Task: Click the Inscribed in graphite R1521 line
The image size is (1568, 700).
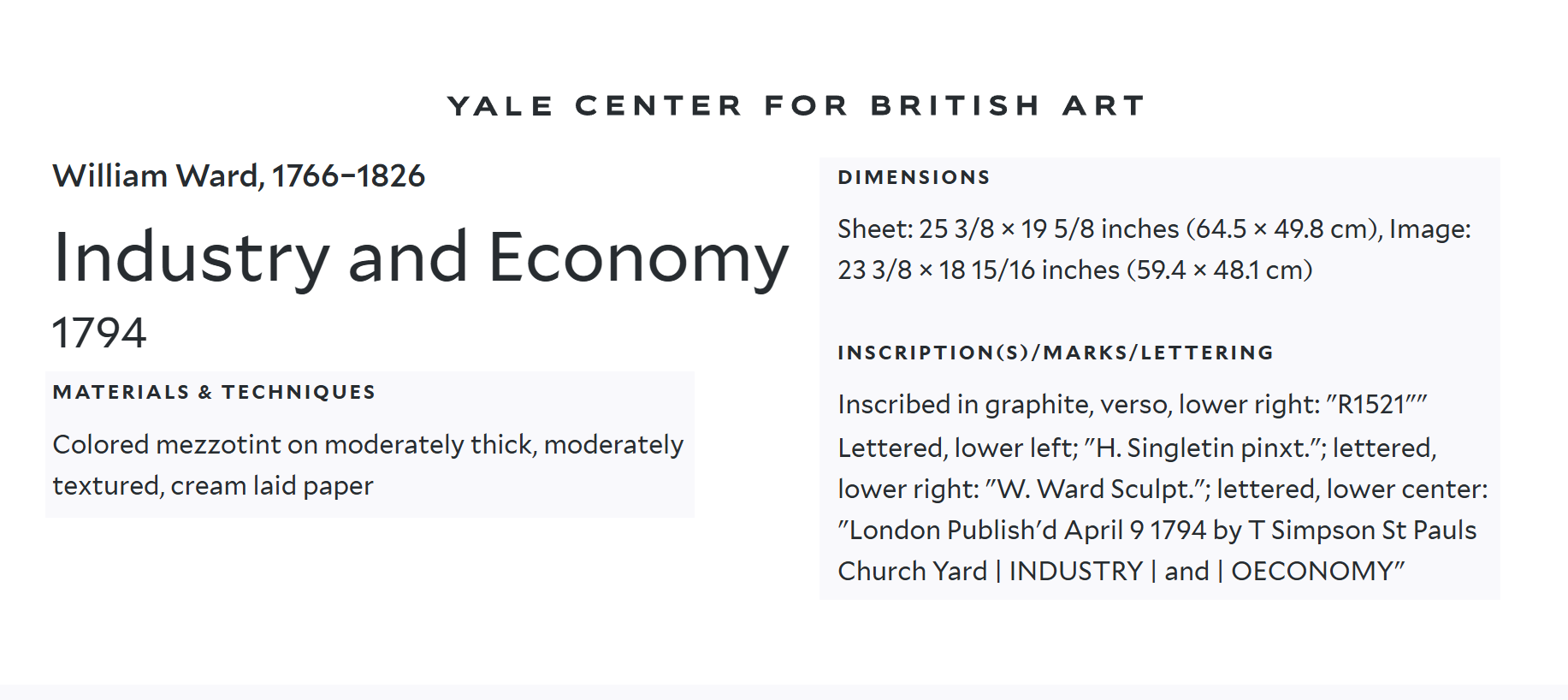Action: pos(1133,404)
